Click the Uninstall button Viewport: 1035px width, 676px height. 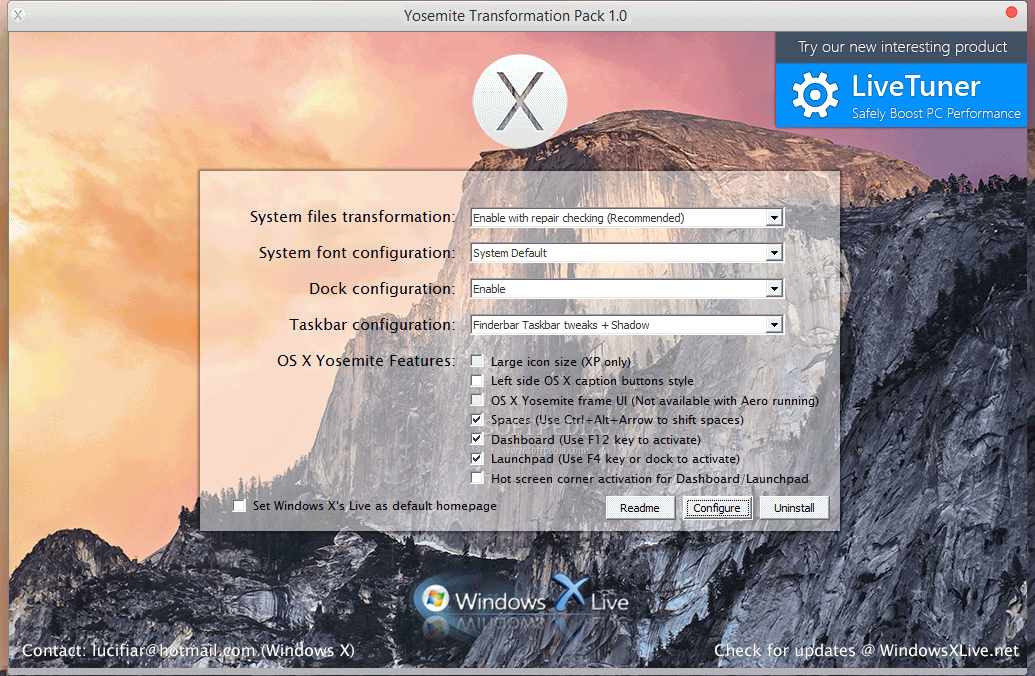pos(794,508)
